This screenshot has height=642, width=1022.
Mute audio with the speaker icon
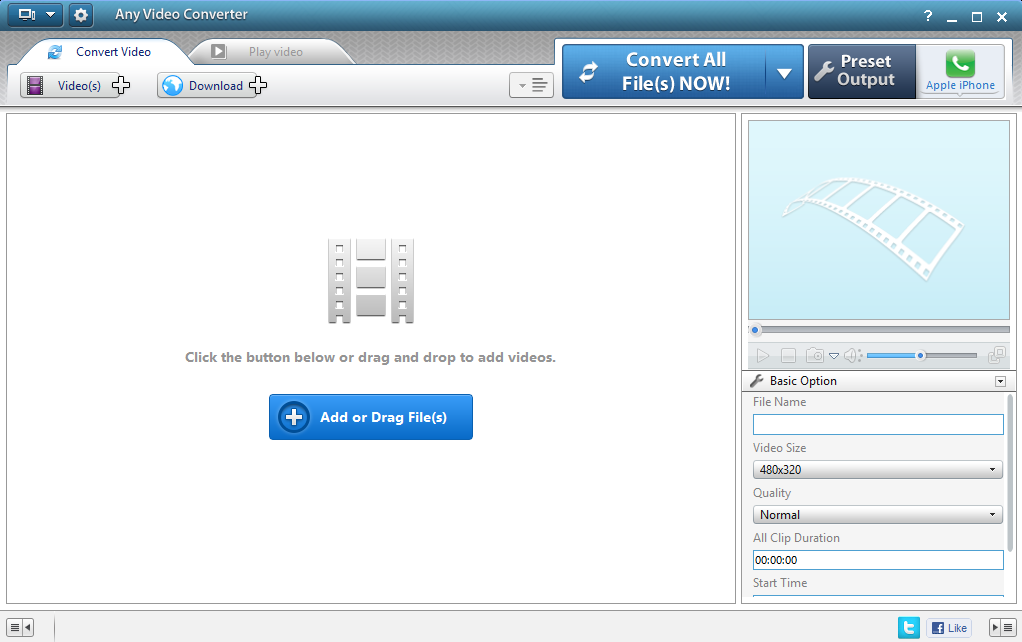(852, 355)
